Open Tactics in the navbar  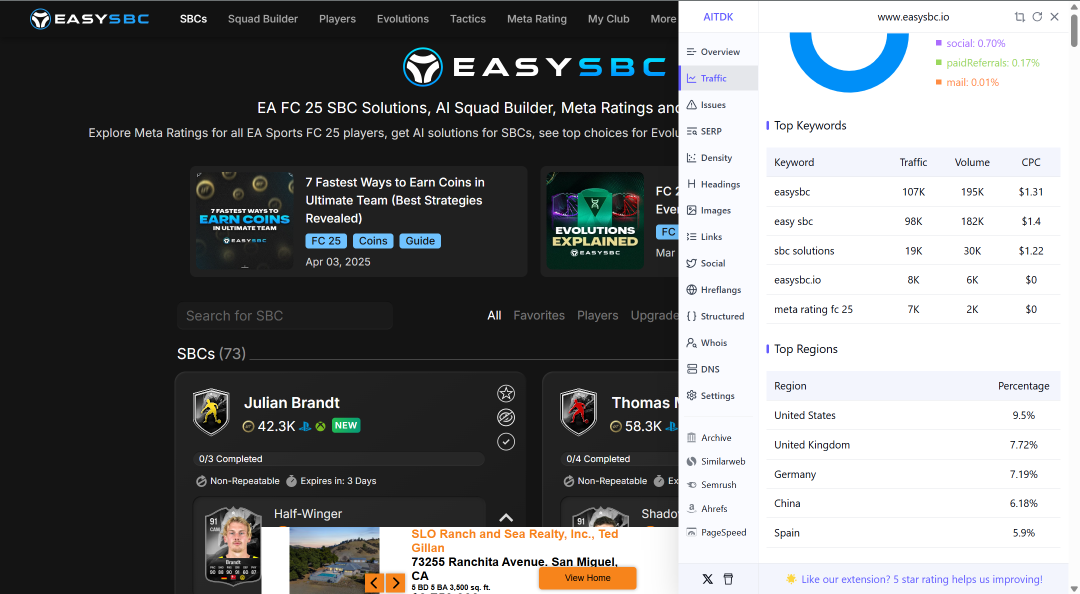[x=468, y=19]
